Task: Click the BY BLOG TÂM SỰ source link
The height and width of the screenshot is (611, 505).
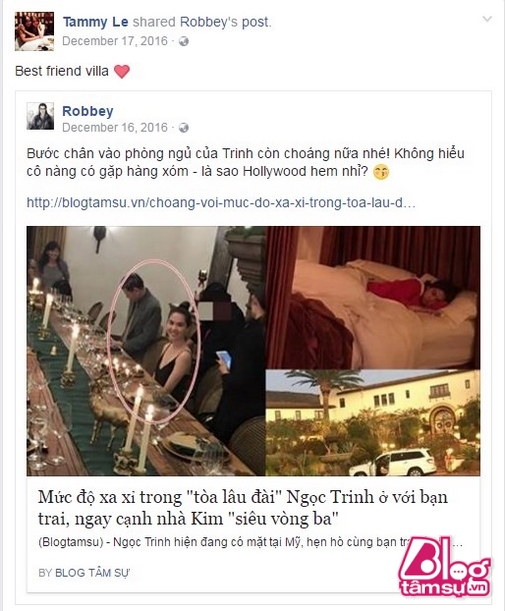Action: (x=84, y=573)
